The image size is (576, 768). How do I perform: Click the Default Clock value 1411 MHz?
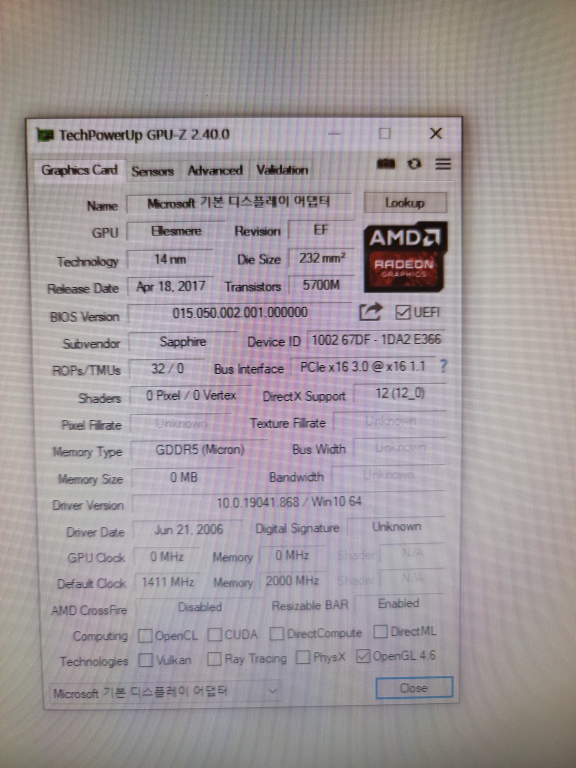point(168,582)
